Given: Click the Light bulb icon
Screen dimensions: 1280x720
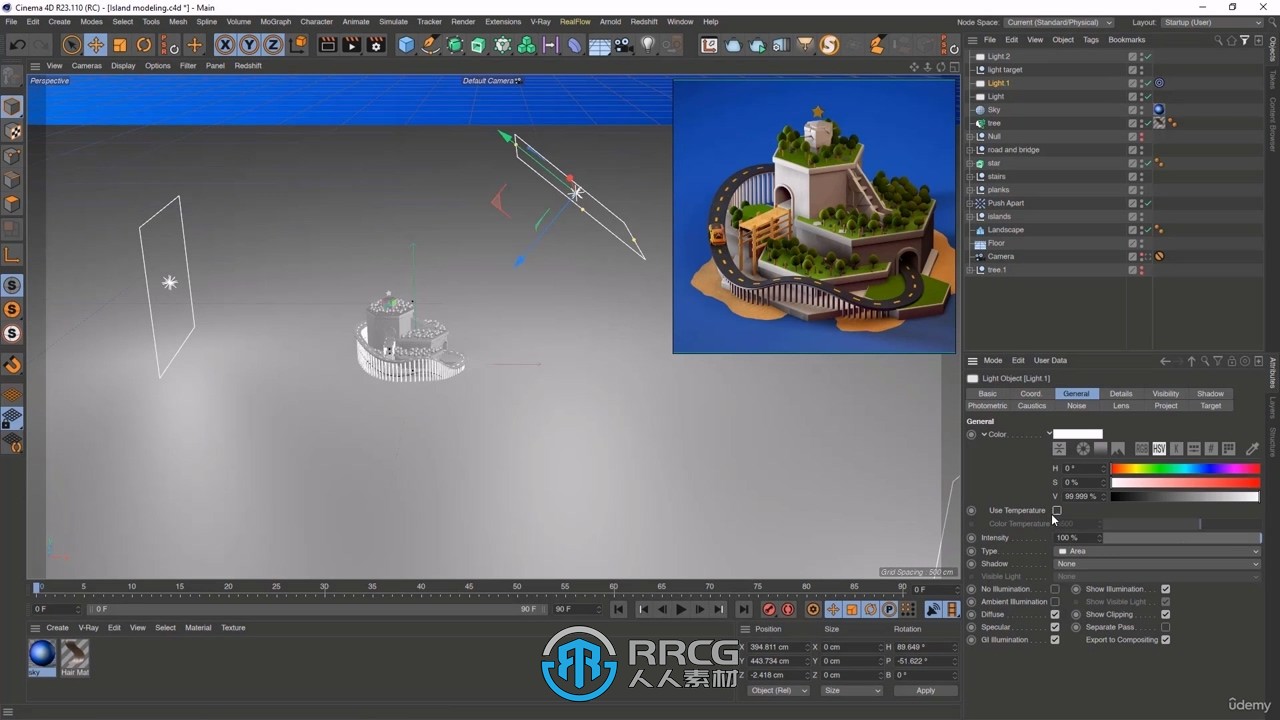Looking at the screenshot, I should pos(648,44).
